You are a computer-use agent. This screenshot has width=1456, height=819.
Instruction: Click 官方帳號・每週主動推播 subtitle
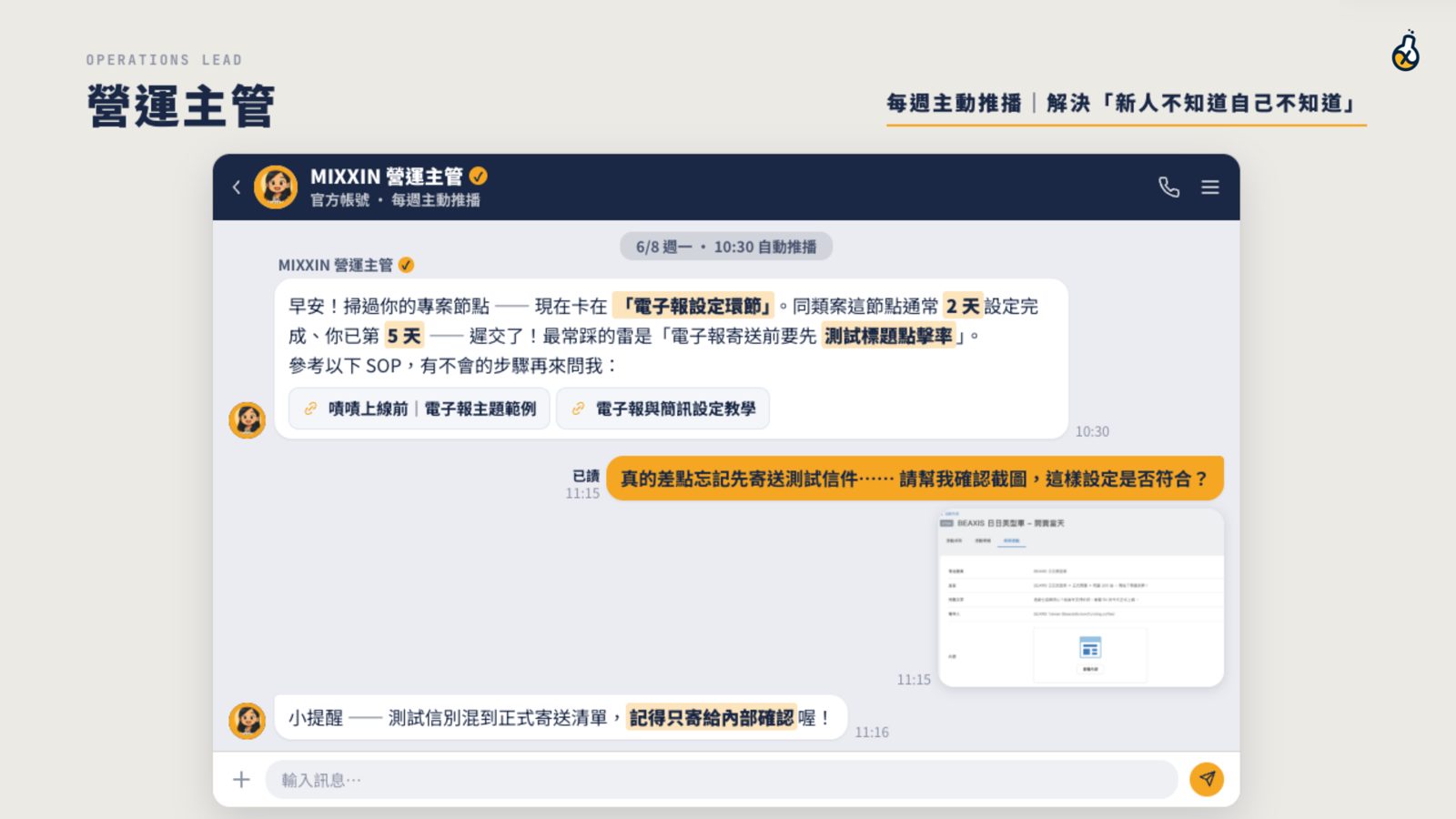395,200
